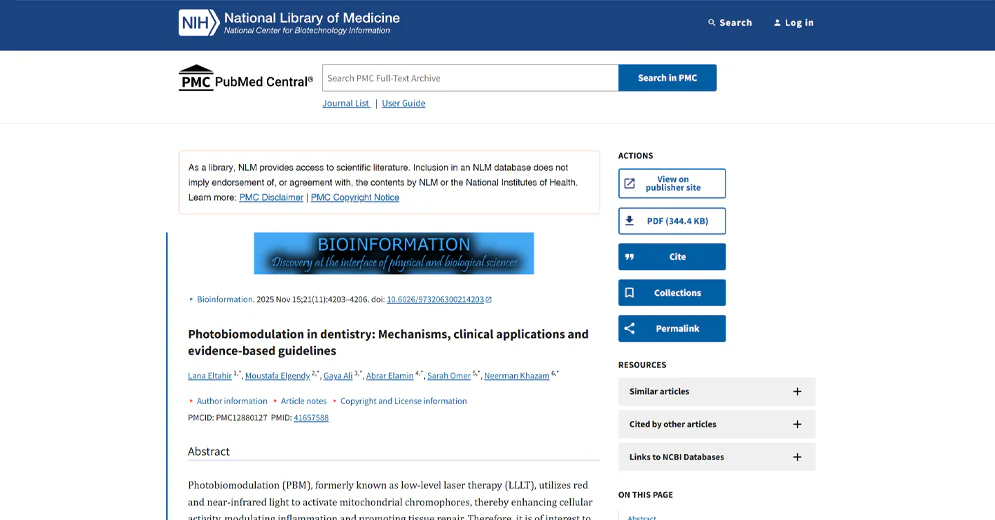Click the bookmark icon on Collections
Image resolution: width=995 pixels, height=520 pixels.
(629, 293)
